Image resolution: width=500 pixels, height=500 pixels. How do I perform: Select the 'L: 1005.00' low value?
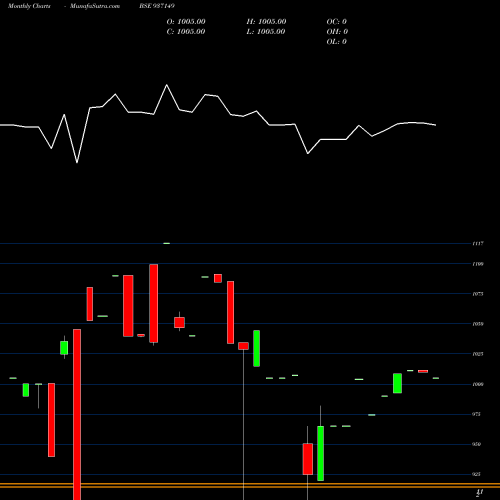click(x=266, y=32)
